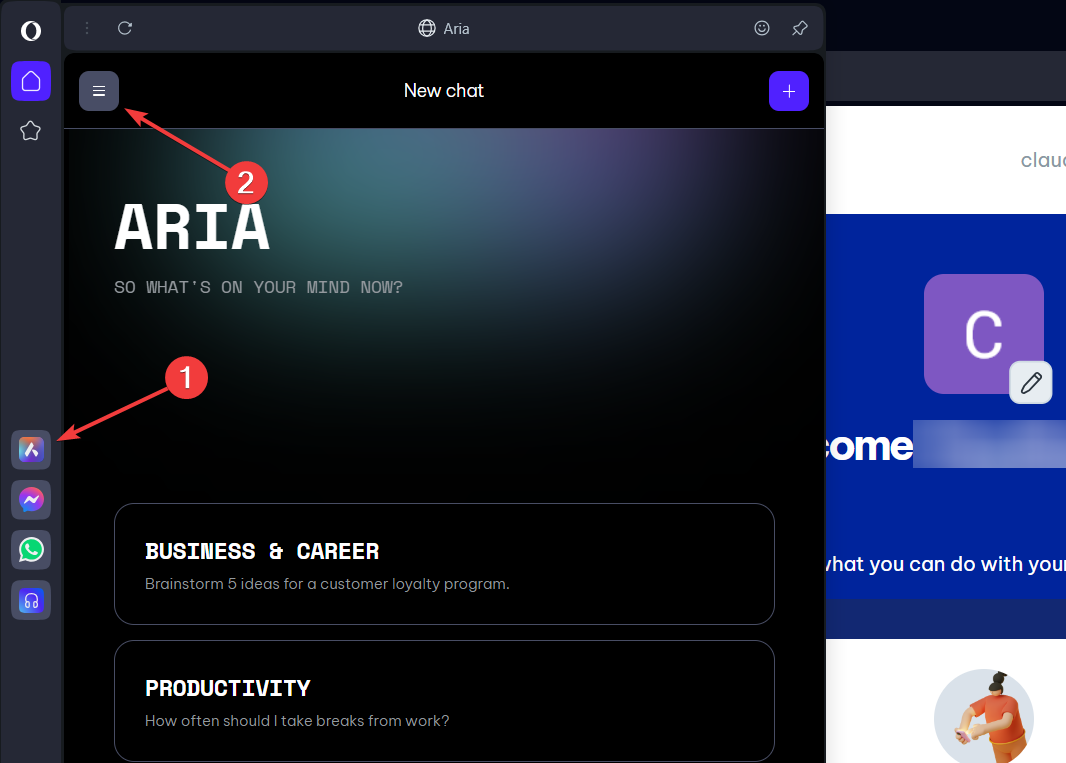Click the New chat heading
Viewport: 1066px width, 763px height.
(444, 90)
